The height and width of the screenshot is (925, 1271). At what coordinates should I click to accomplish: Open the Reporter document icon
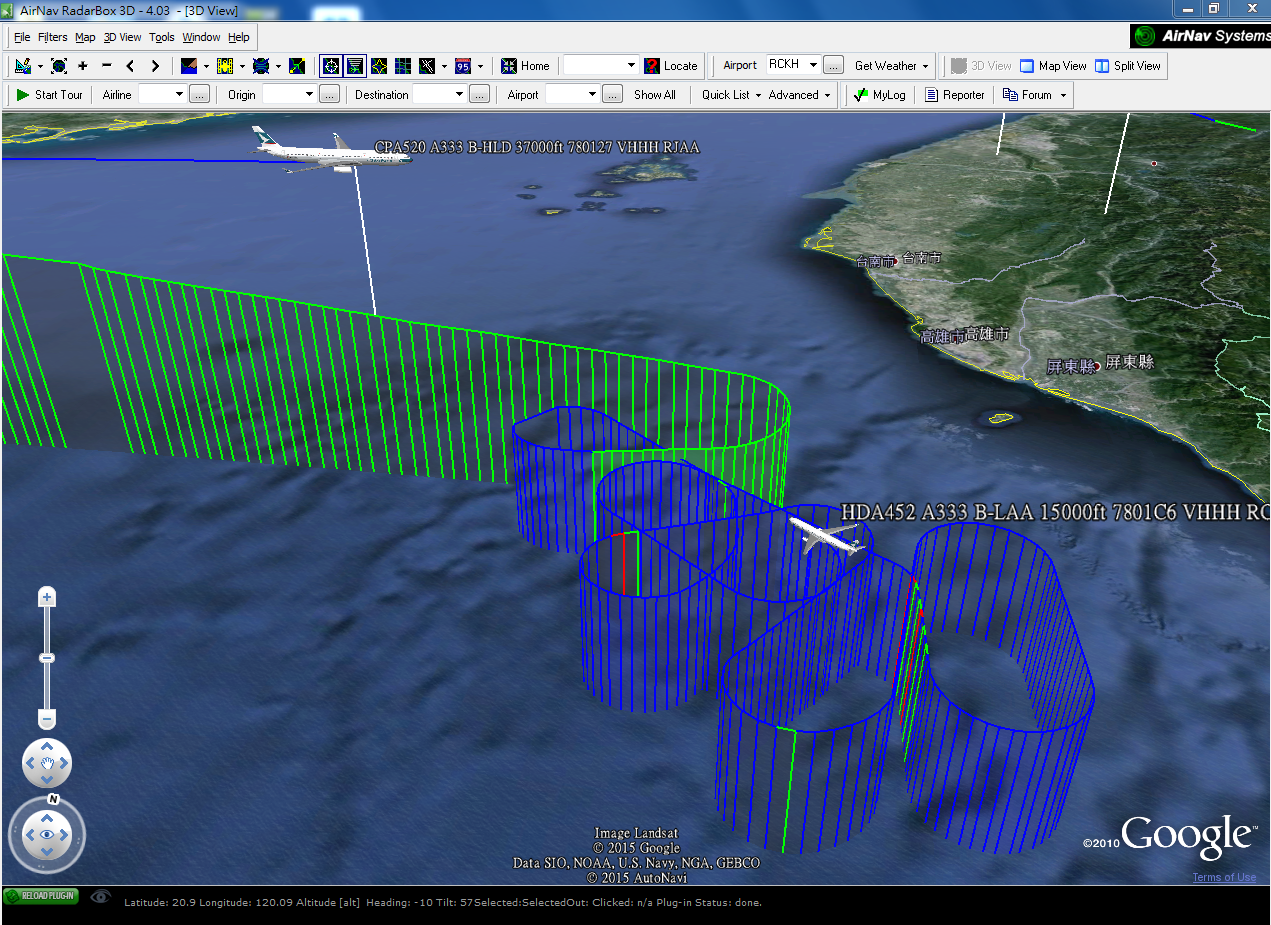tap(955, 95)
